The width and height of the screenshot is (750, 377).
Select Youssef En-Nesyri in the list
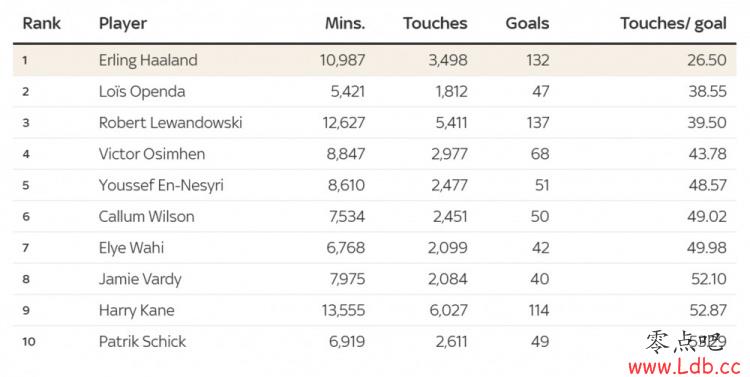point(161,186)
